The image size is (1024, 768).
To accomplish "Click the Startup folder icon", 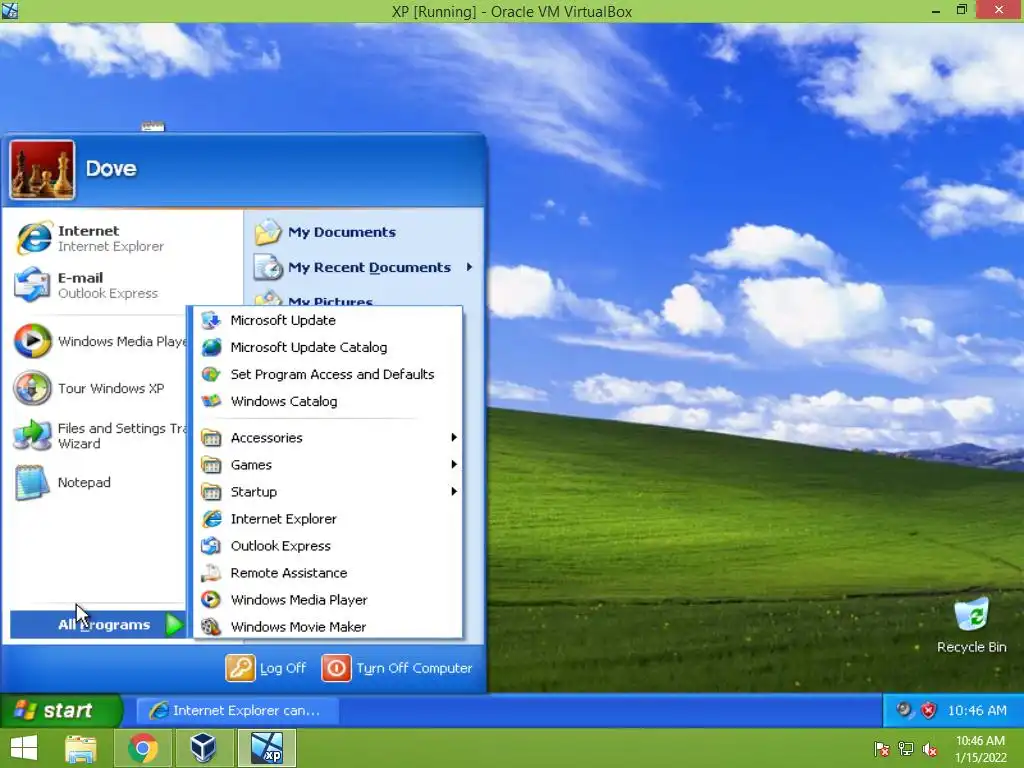I will 211,492.
